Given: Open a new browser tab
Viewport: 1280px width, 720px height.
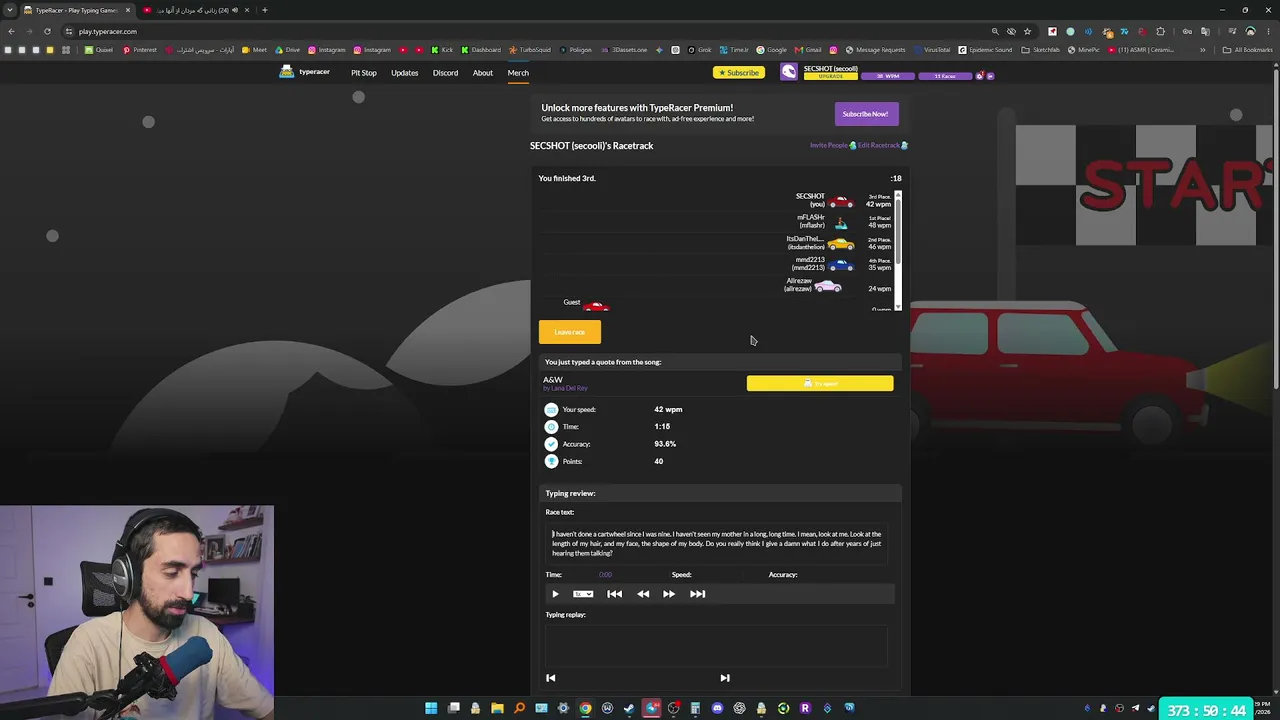Looking at the screenshot, I should click(x=264, y=10).
